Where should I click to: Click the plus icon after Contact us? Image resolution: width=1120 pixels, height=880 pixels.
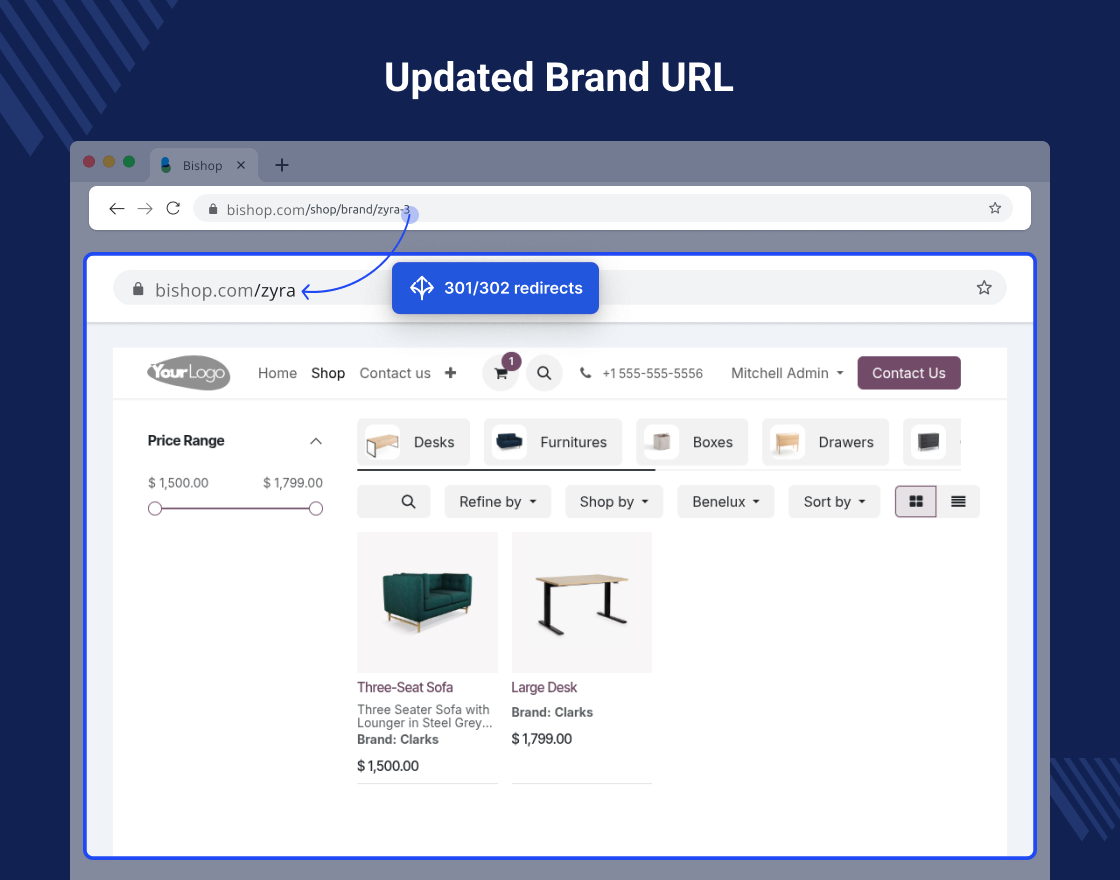450,373
